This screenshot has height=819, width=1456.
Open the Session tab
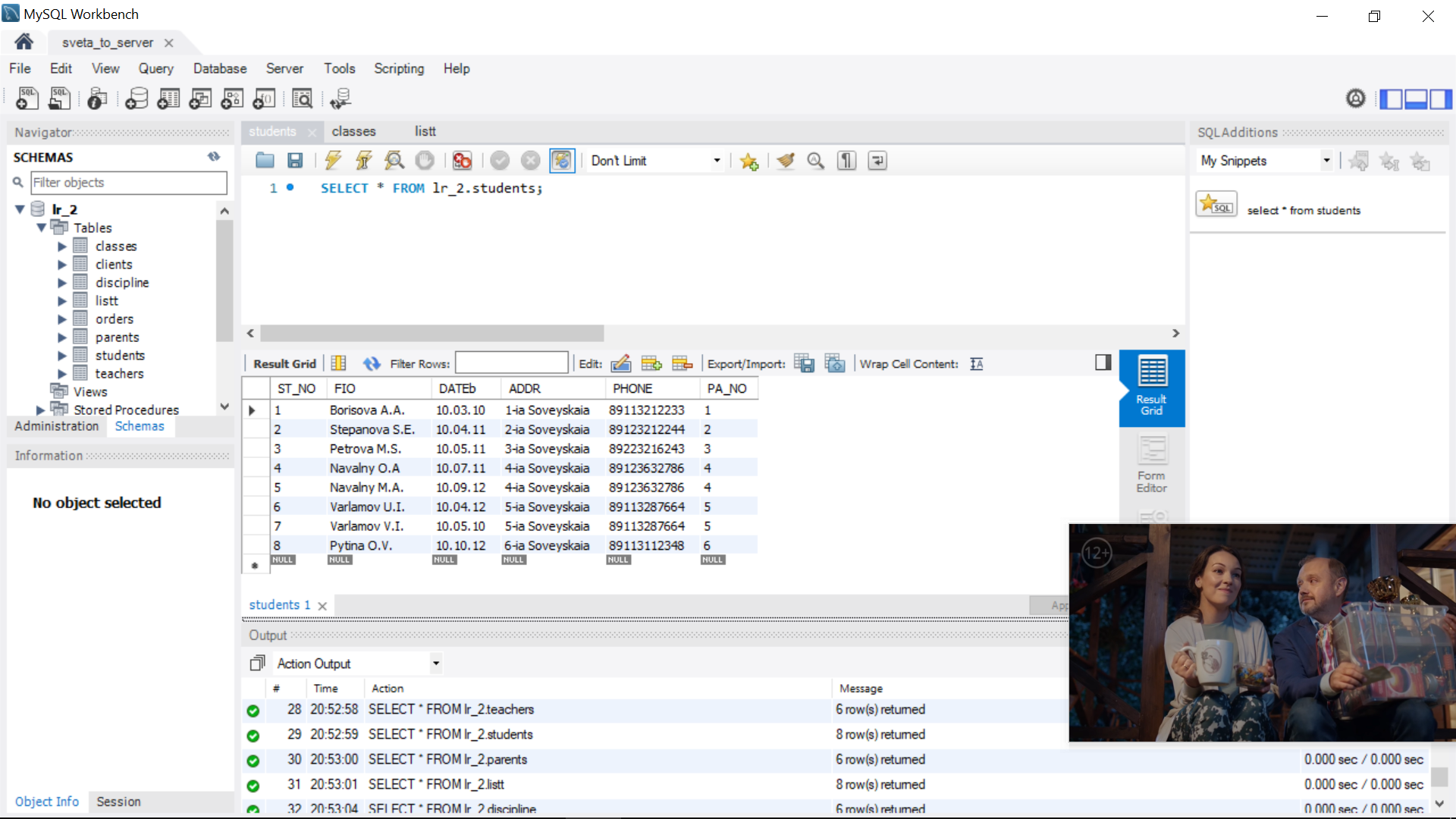[118, 802]
